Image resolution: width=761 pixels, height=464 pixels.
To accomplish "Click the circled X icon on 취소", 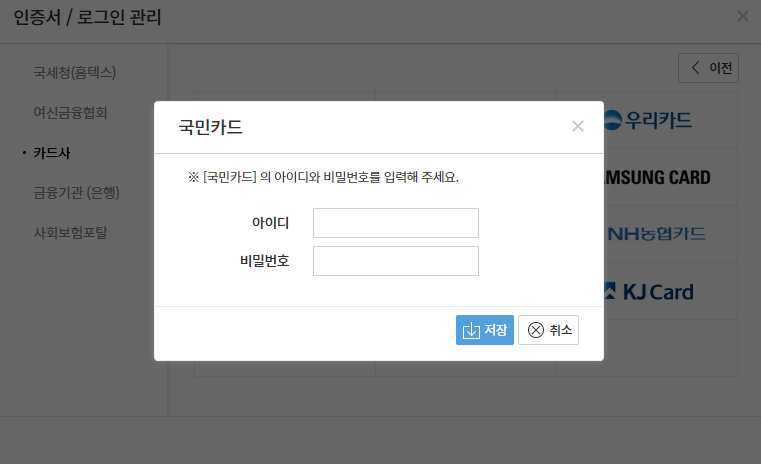I will coord(536,330).
